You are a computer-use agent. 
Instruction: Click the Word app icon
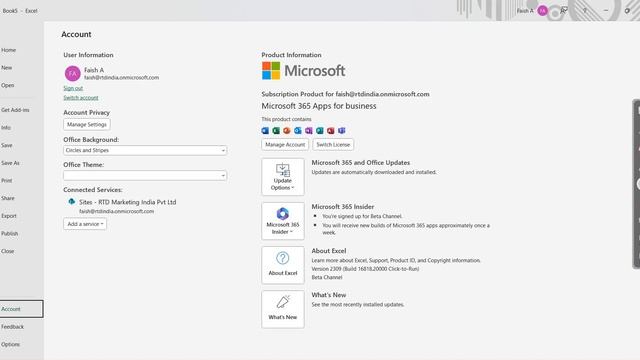click(265, 131)
